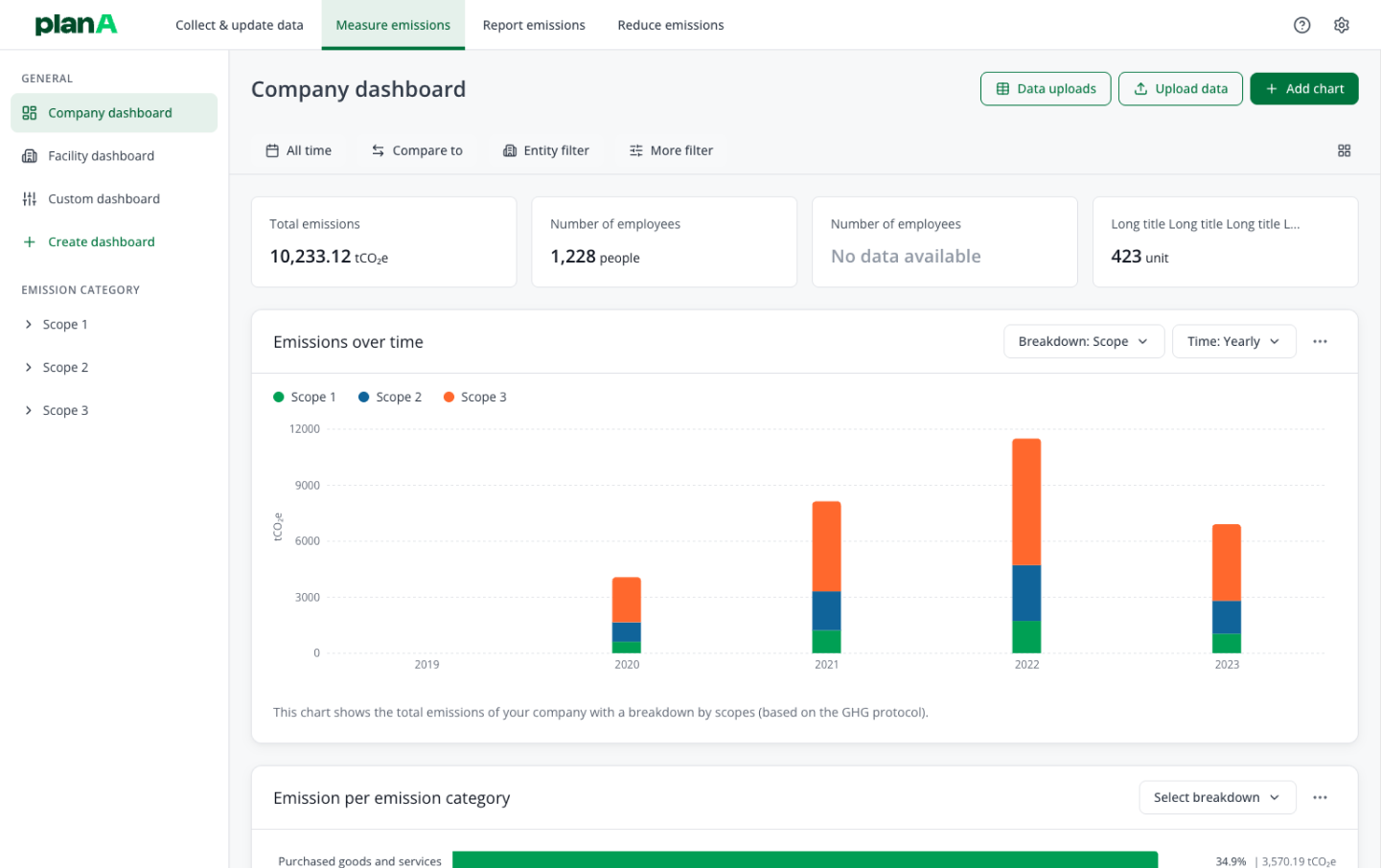Open the help question mark icon

(1301, 25)
